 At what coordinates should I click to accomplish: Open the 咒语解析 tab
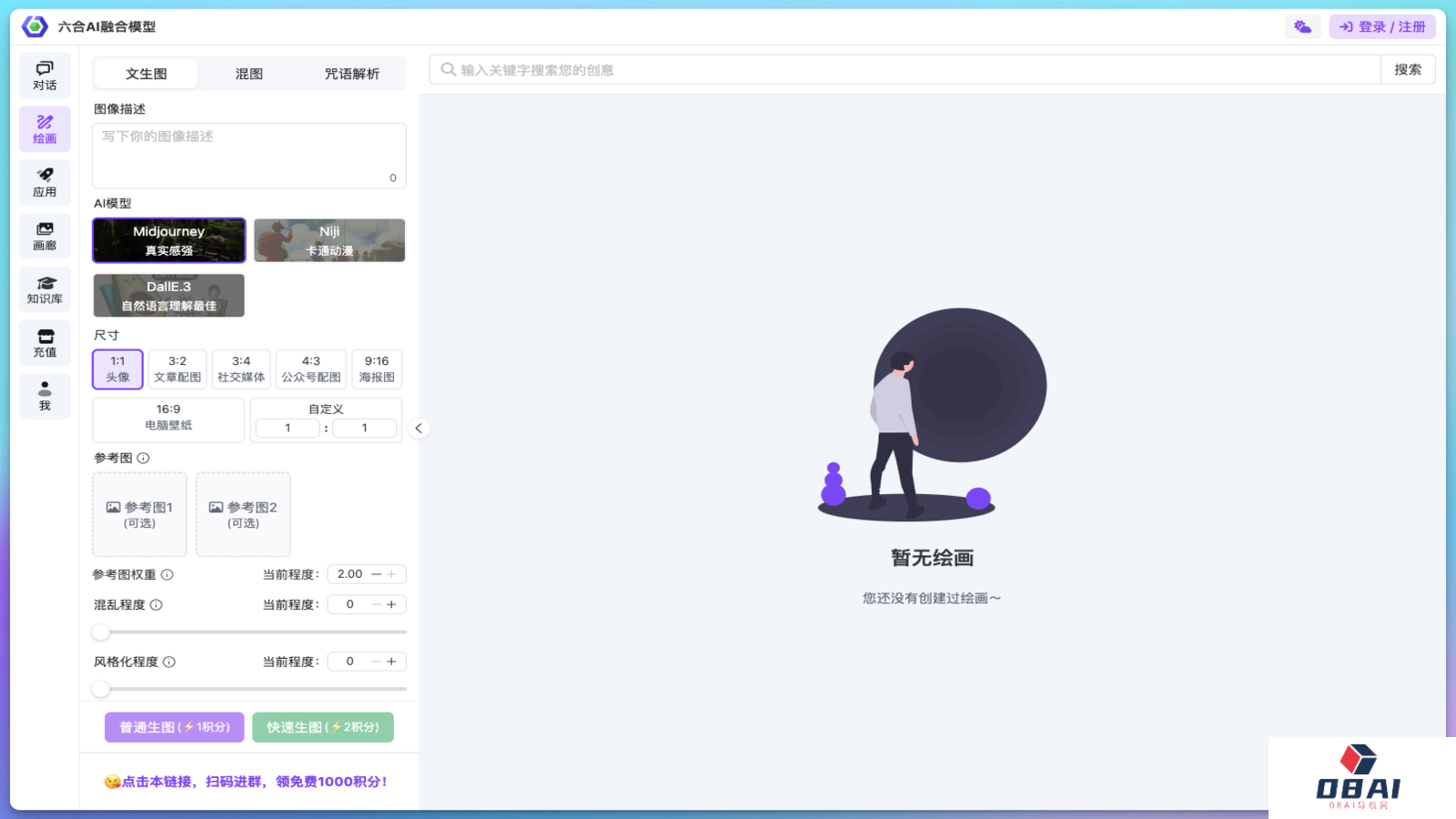coord(353,74)
